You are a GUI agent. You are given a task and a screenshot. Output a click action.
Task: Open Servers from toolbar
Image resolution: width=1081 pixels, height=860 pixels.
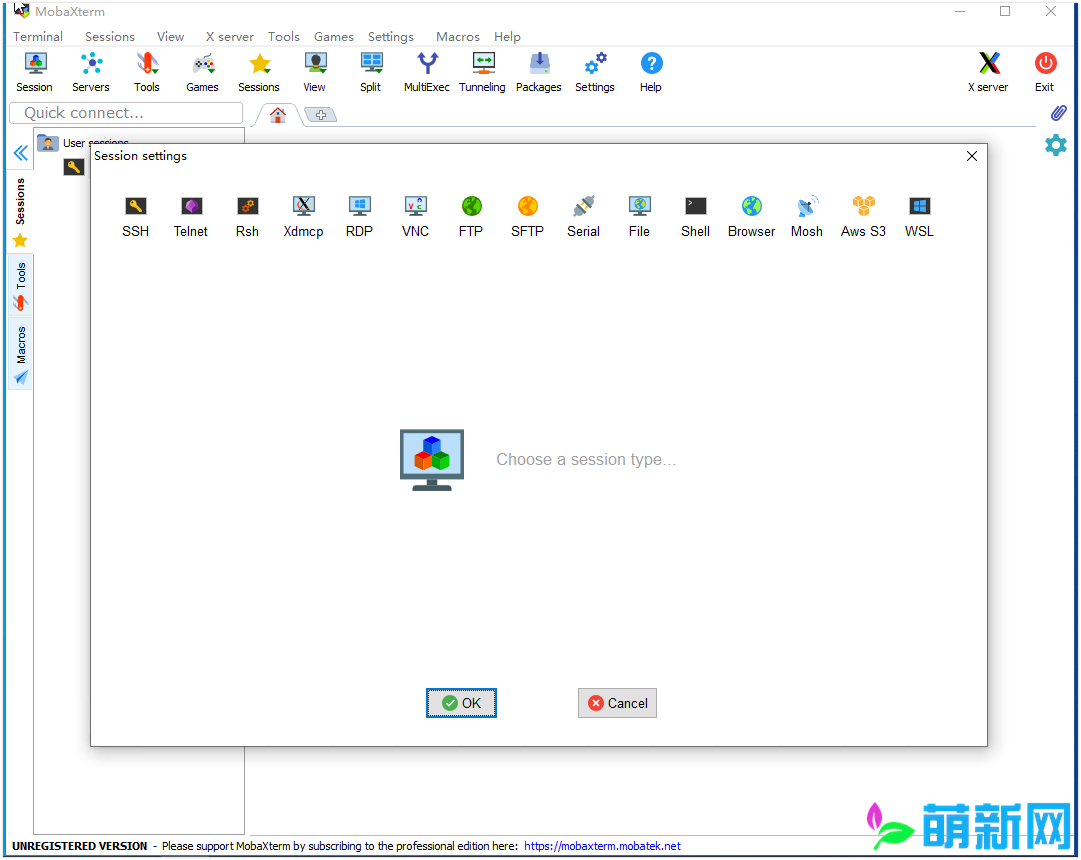[x=91, y=72]
